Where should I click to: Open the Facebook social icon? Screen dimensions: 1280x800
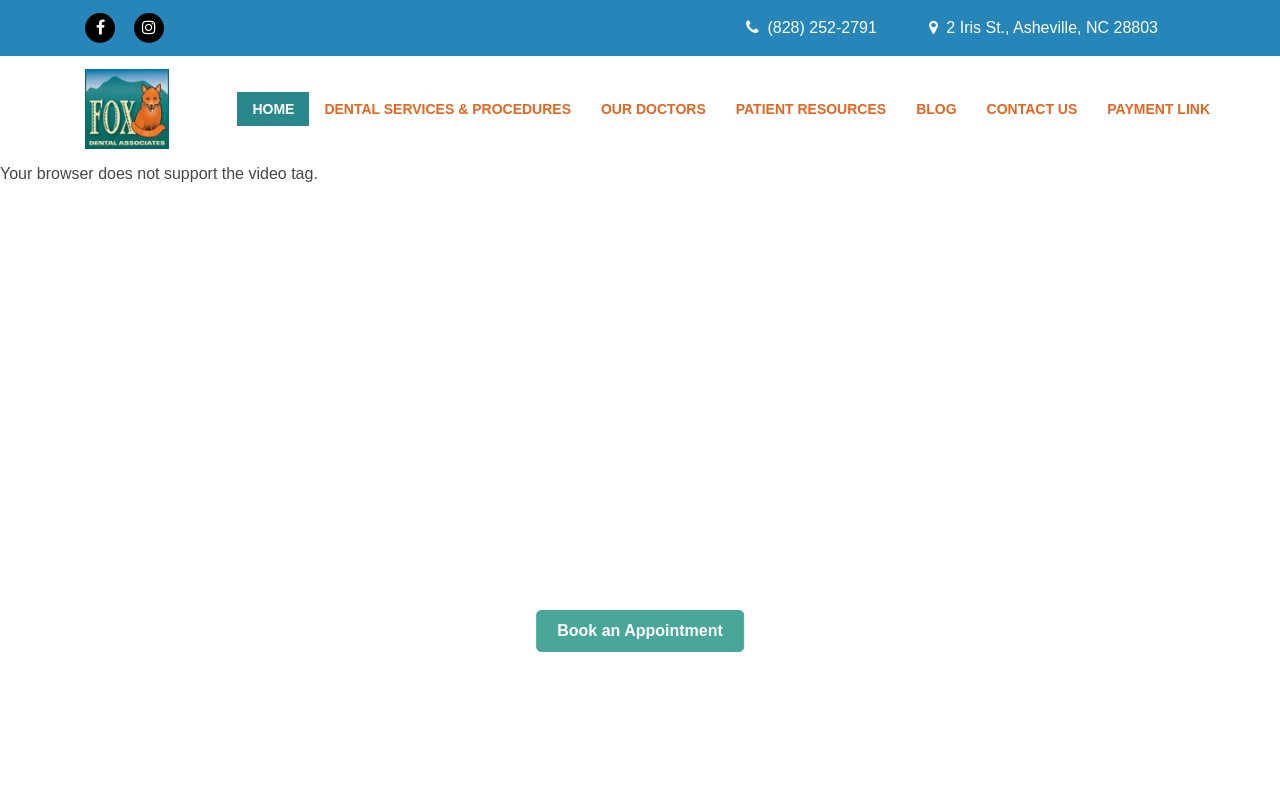[x=100, y=28]
